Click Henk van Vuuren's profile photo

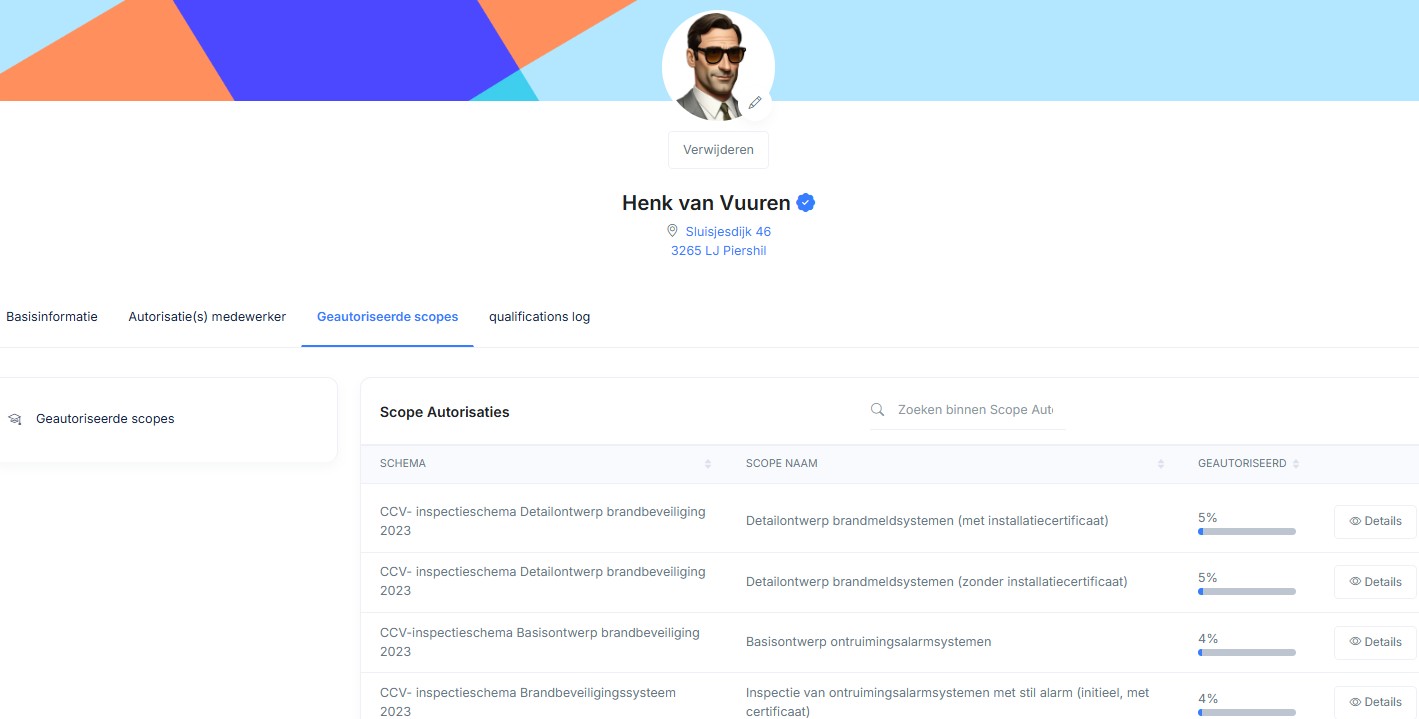(712, 65)
